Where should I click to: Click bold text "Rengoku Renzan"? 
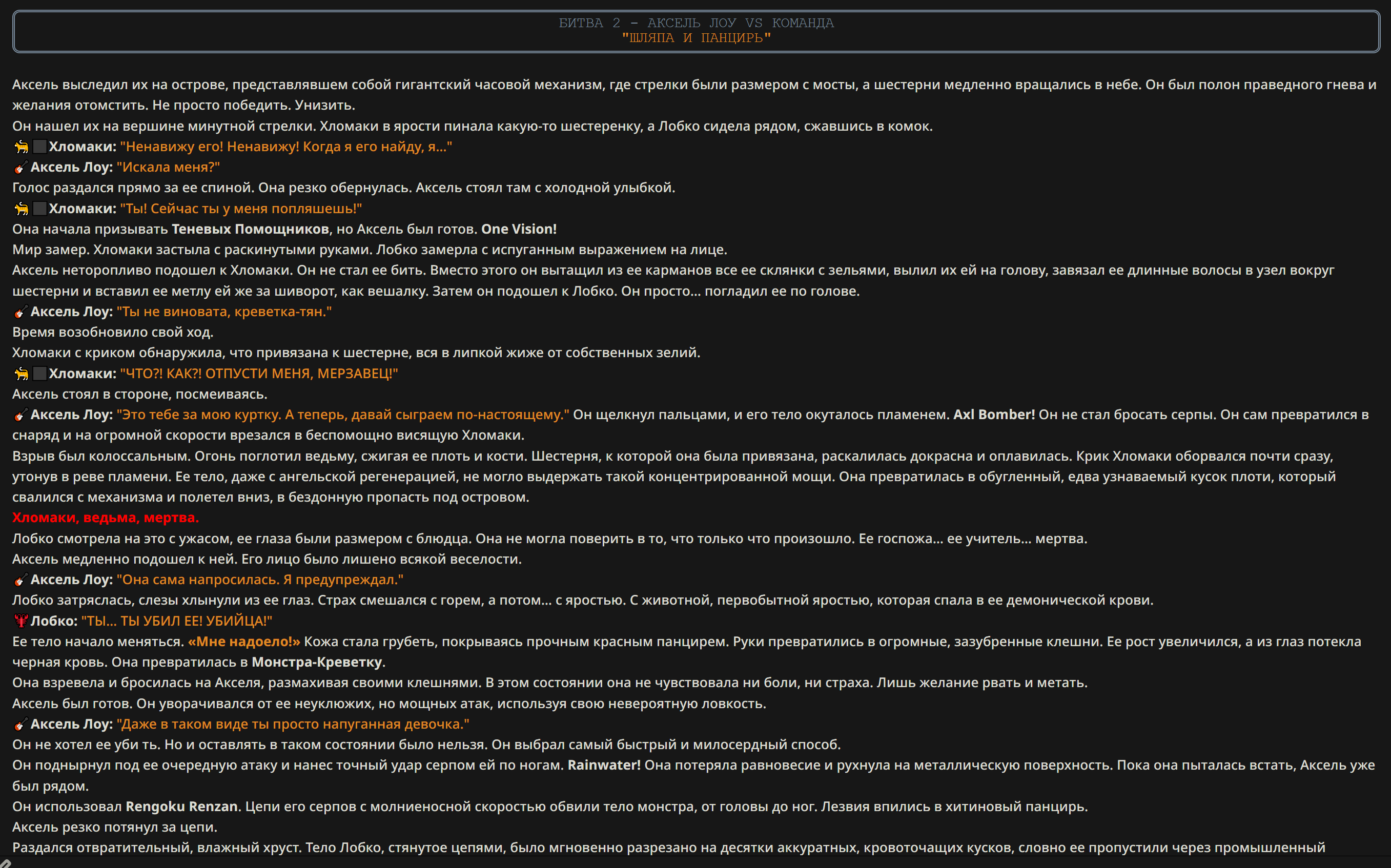click(181, 807)
